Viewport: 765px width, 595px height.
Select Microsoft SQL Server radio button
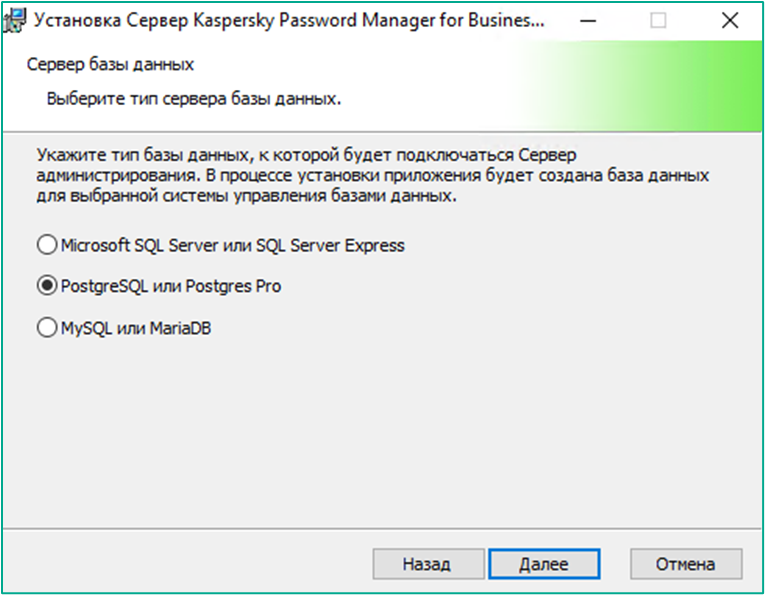coord(47,244)
